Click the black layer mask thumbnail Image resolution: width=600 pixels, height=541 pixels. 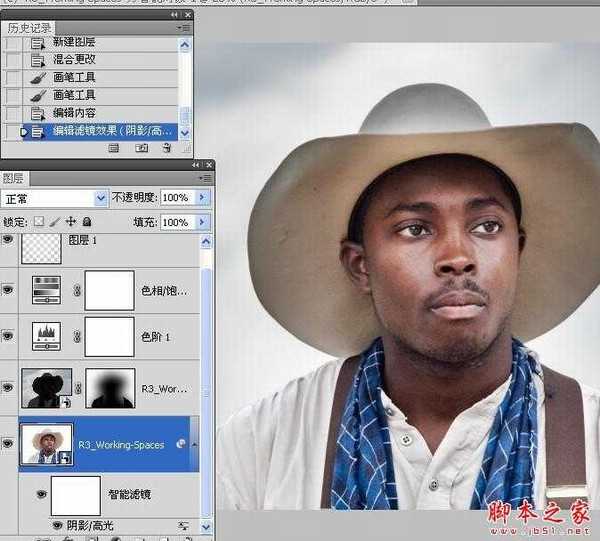(x=110, y=388)
